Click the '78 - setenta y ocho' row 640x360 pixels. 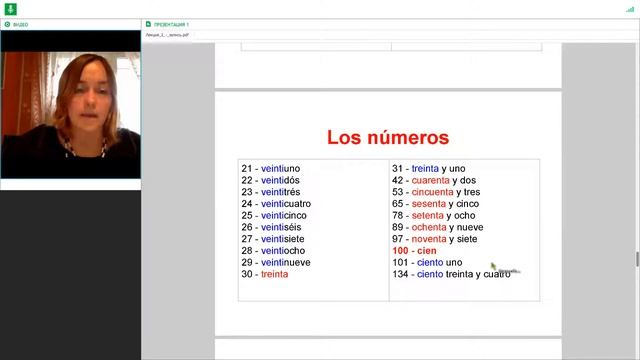click(434, 216)
